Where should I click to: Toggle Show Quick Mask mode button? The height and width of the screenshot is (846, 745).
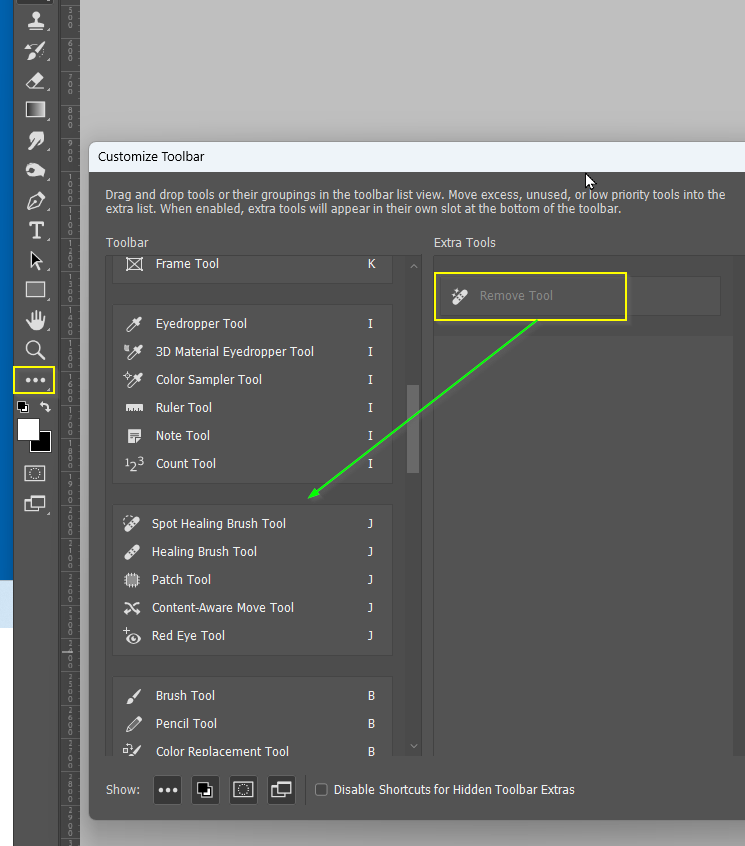coord(243,790)
